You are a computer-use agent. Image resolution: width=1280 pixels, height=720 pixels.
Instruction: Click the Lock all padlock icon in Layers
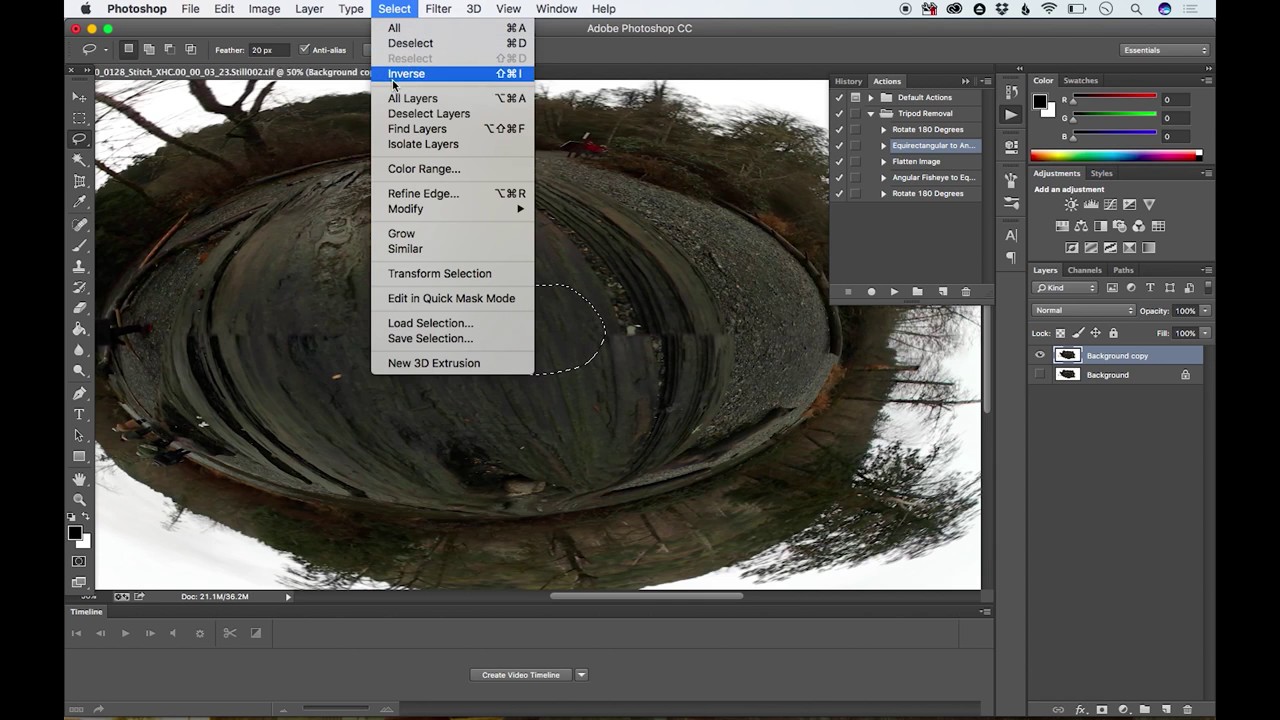pyautogui.click(x=1113, y=333)
